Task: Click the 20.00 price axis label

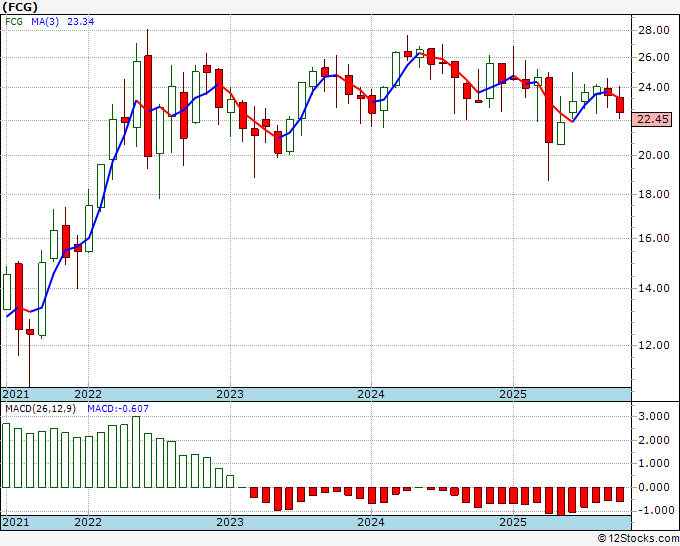Action: (x=654, y=155)
